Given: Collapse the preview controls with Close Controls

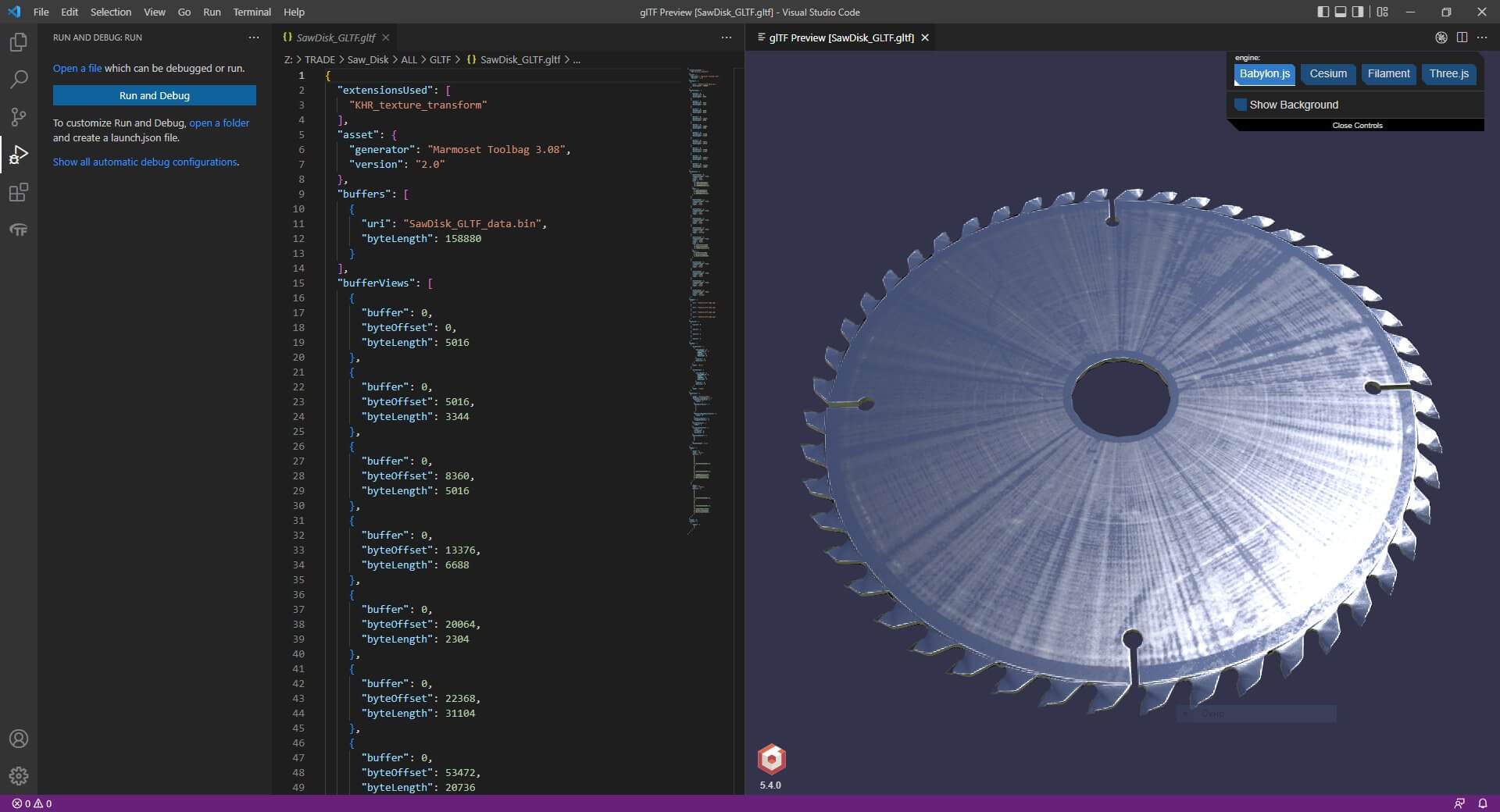Looking at the screenshot, I should pos(1357,126).
